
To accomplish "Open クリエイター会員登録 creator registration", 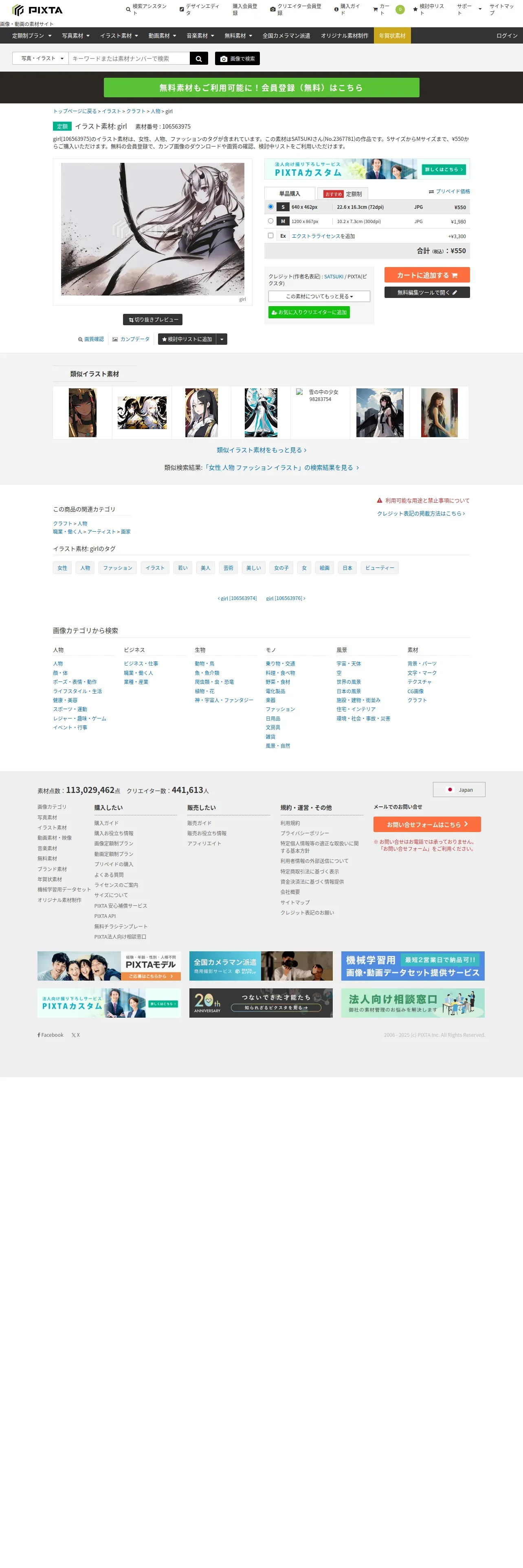I will (295, 9).
